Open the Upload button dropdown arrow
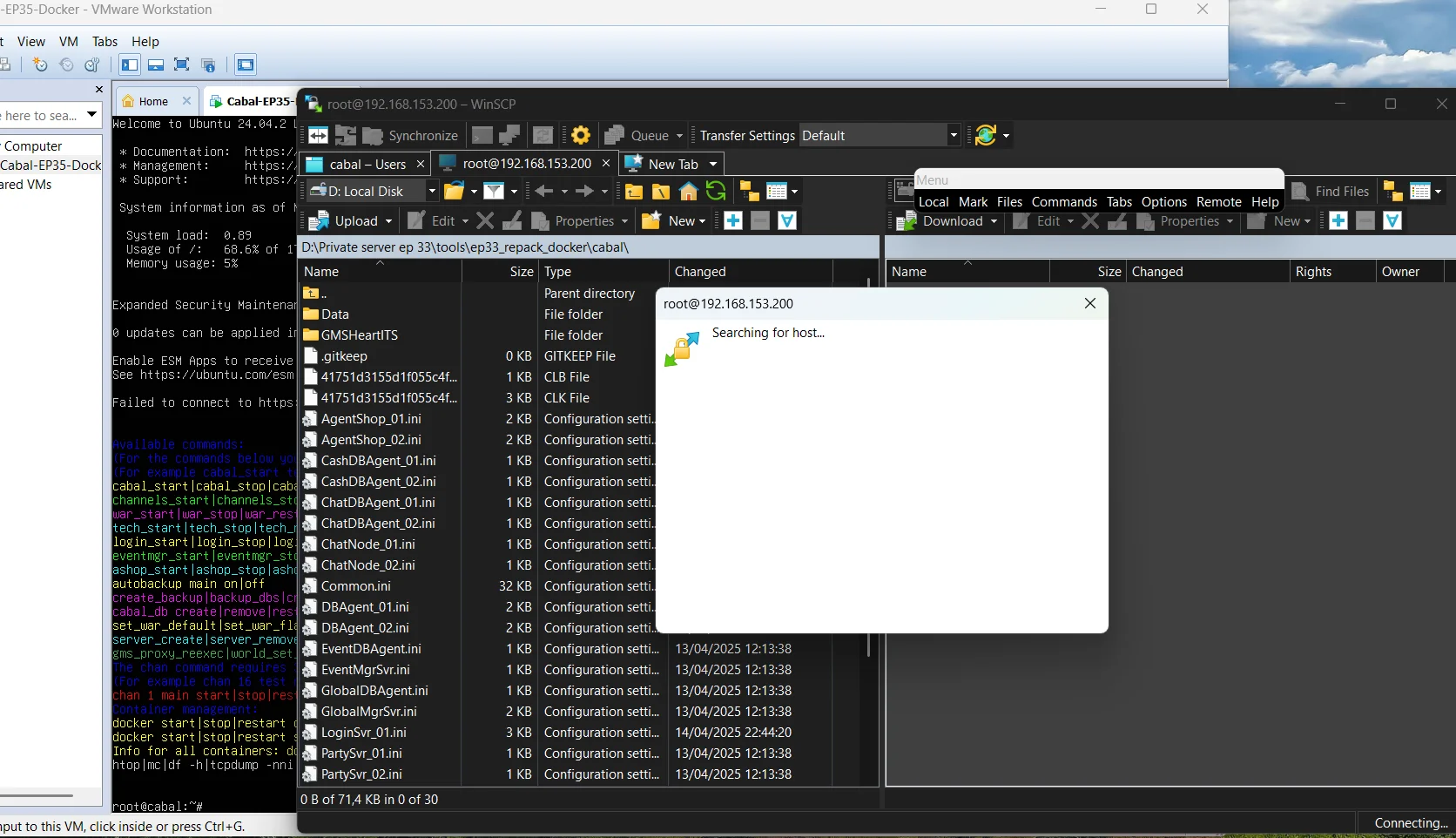Screen dimensions: 1456x838 point(388,221)
